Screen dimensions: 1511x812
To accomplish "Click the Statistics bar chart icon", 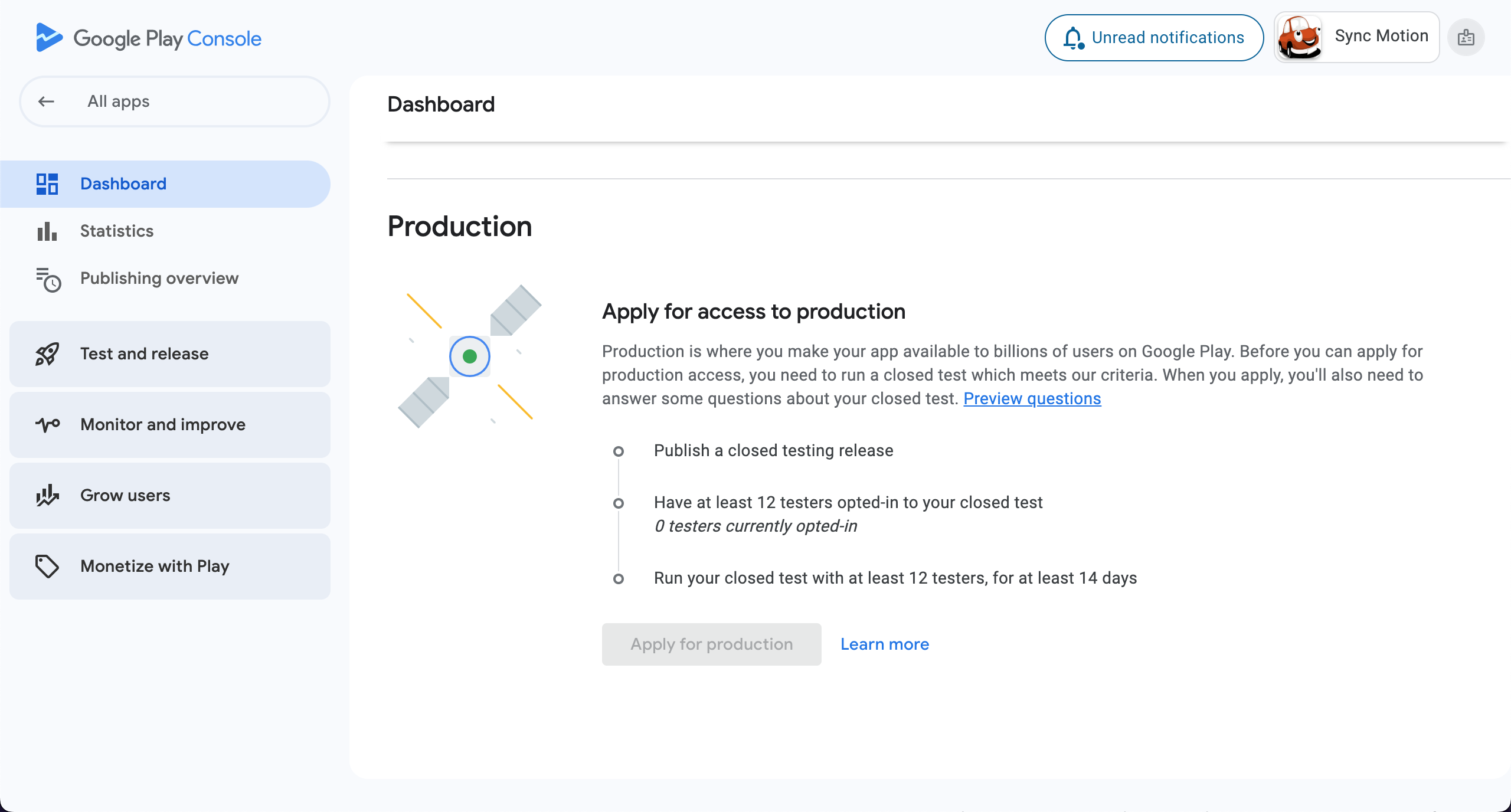I will (47, 231).
